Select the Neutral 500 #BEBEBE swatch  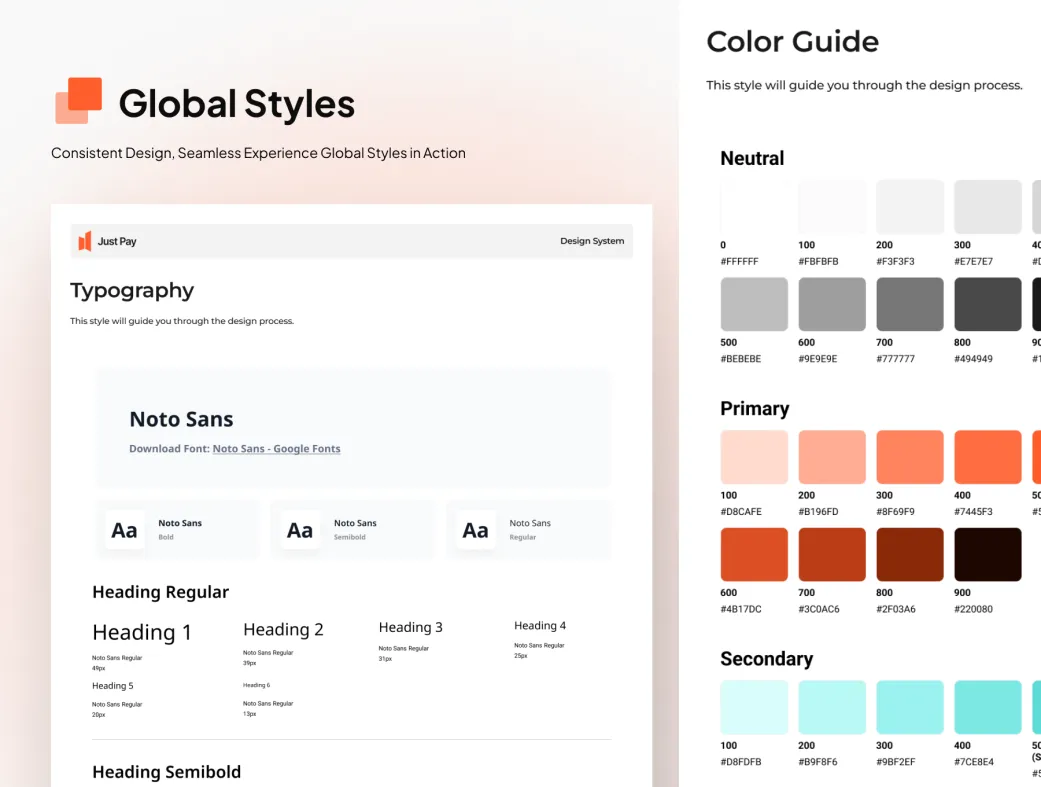point(754,304)
